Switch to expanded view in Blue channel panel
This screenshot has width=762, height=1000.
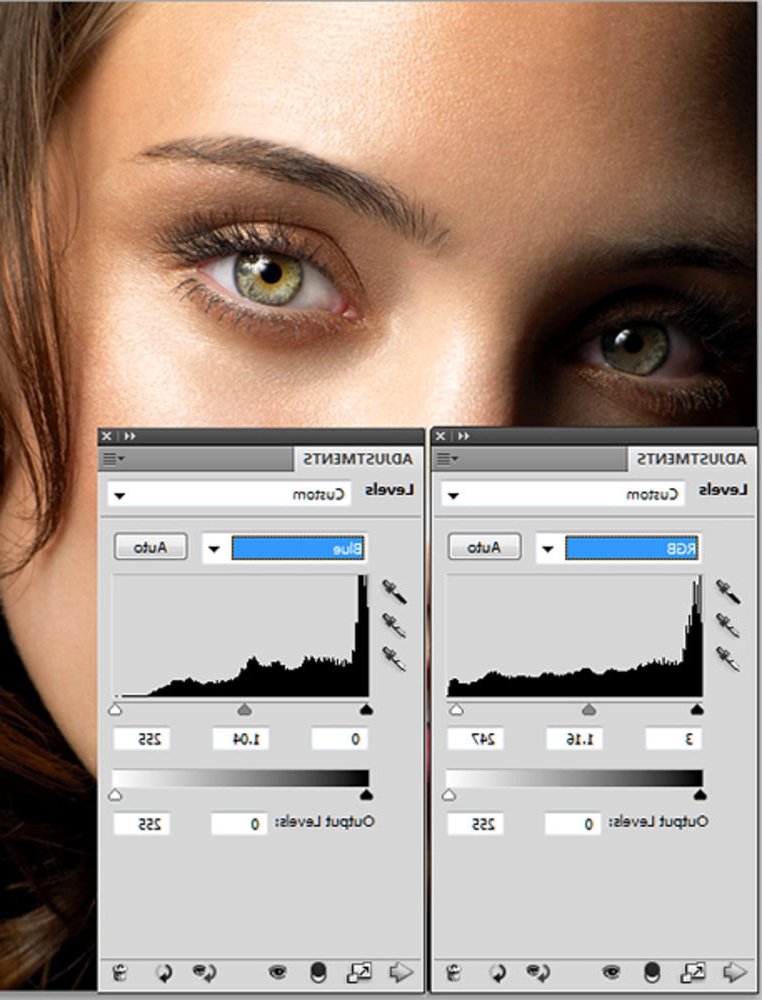(359, 973)
